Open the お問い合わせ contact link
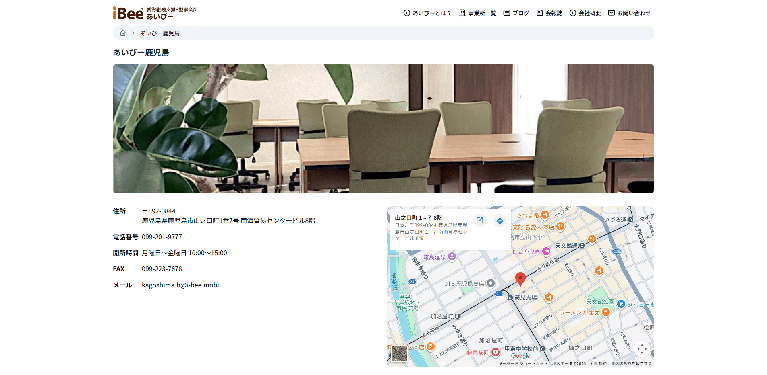This screenshot has height=375, width=767. click(629, 13)
